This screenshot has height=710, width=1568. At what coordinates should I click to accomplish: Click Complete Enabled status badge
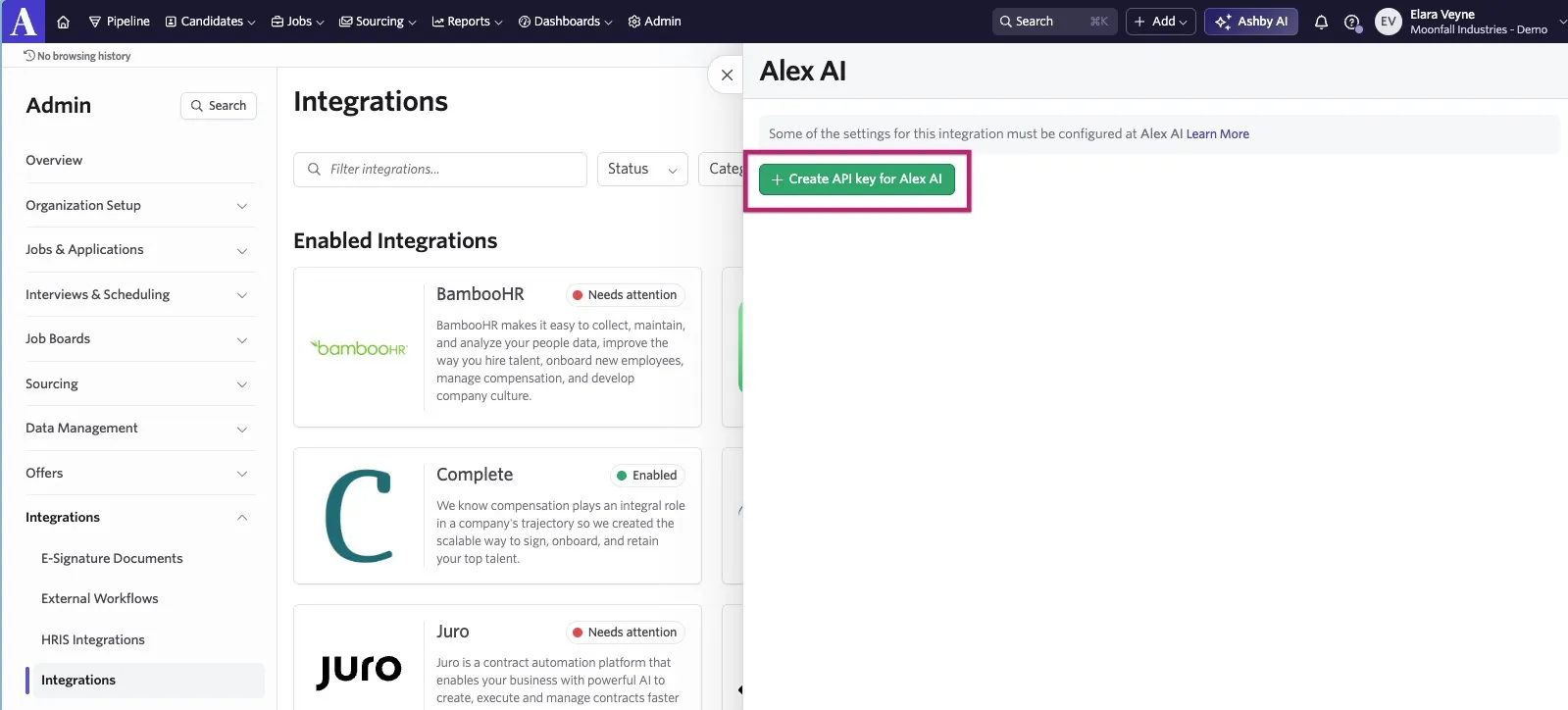(646, 476)
